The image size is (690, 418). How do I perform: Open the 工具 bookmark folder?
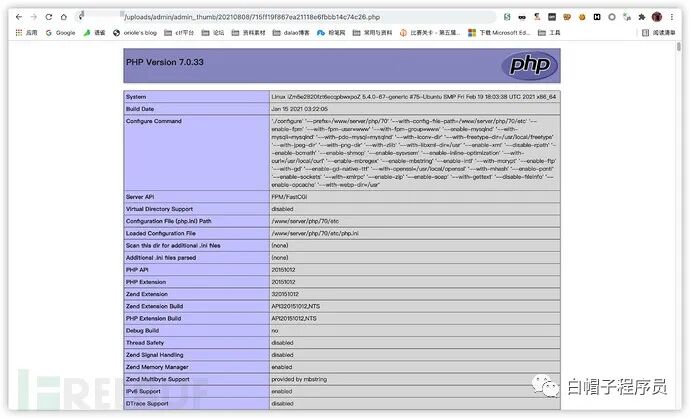(x=549, y=33)
